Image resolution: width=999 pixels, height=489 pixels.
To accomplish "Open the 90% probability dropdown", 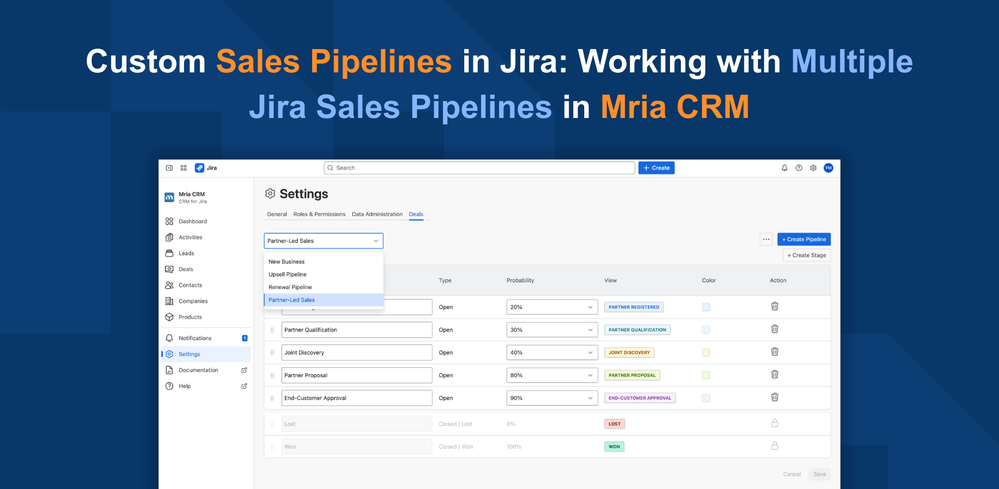I will 552,398.
